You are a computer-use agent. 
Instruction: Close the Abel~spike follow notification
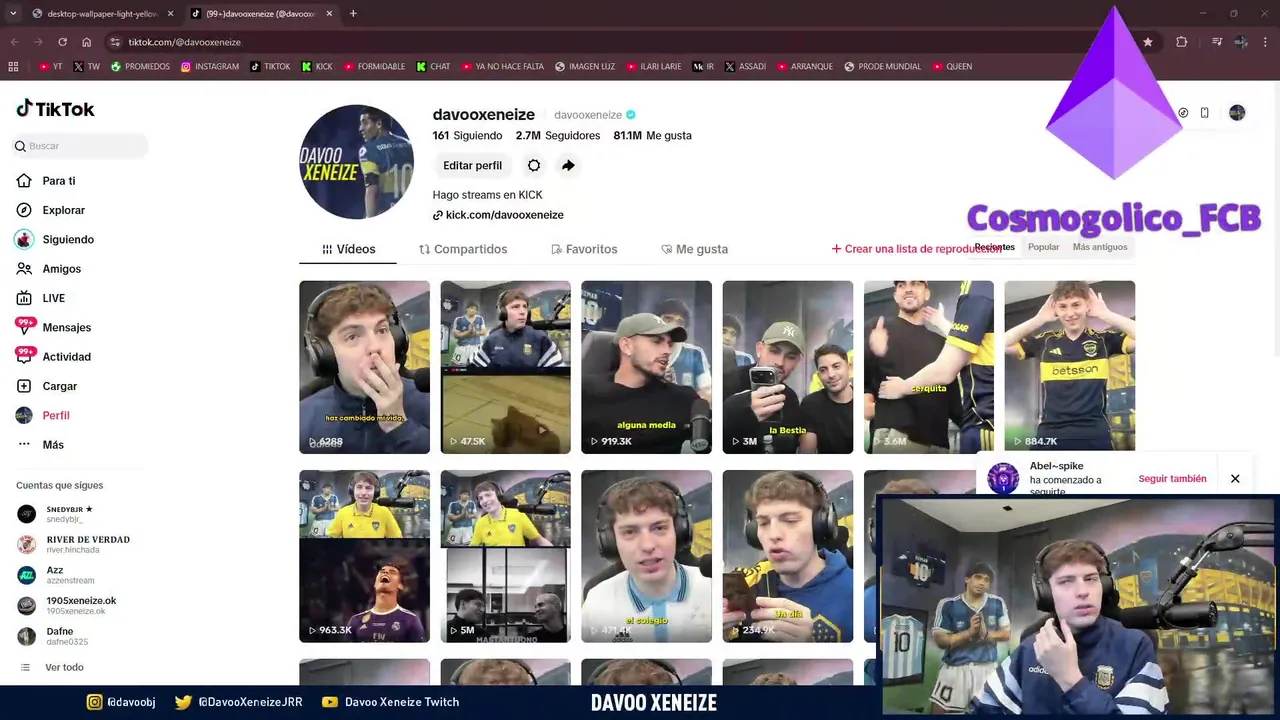coord(1235,479)
